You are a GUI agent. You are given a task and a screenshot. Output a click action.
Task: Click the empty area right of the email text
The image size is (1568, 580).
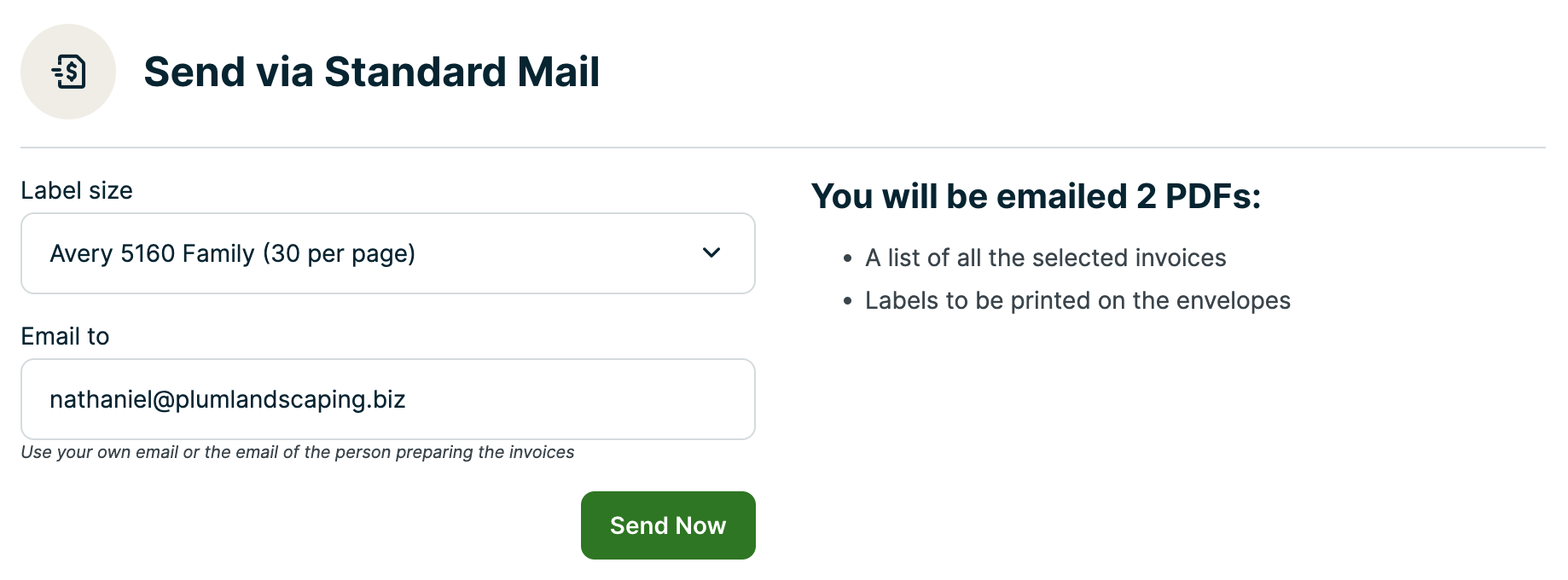(580, 399)
